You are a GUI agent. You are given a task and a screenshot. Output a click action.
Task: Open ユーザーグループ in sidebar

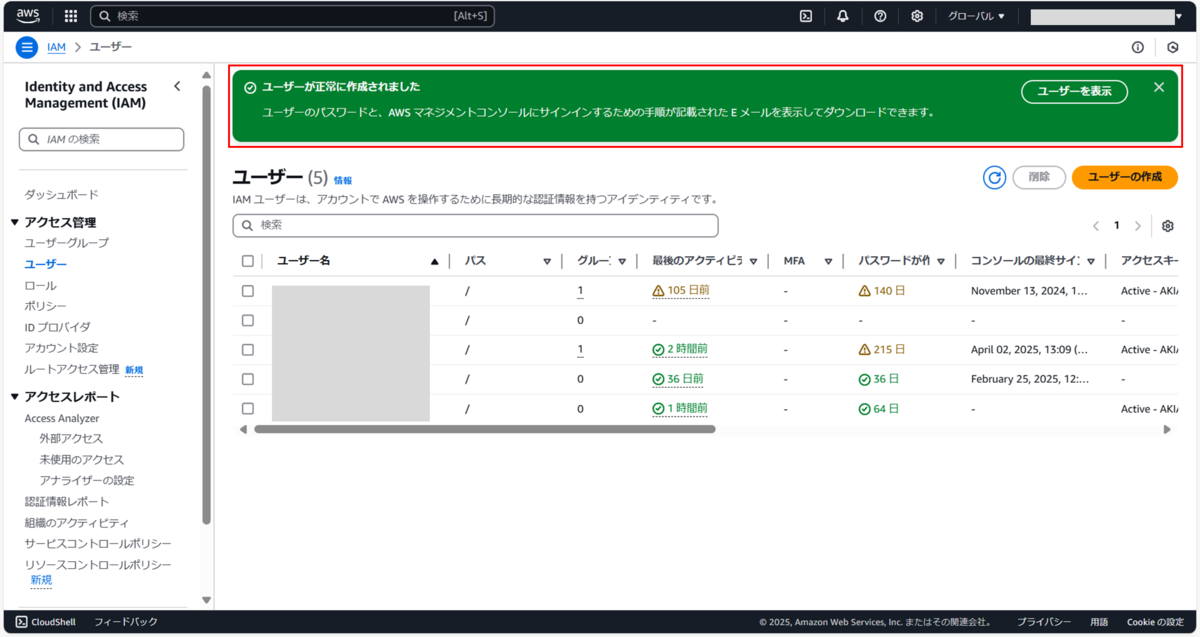[67, 243]
